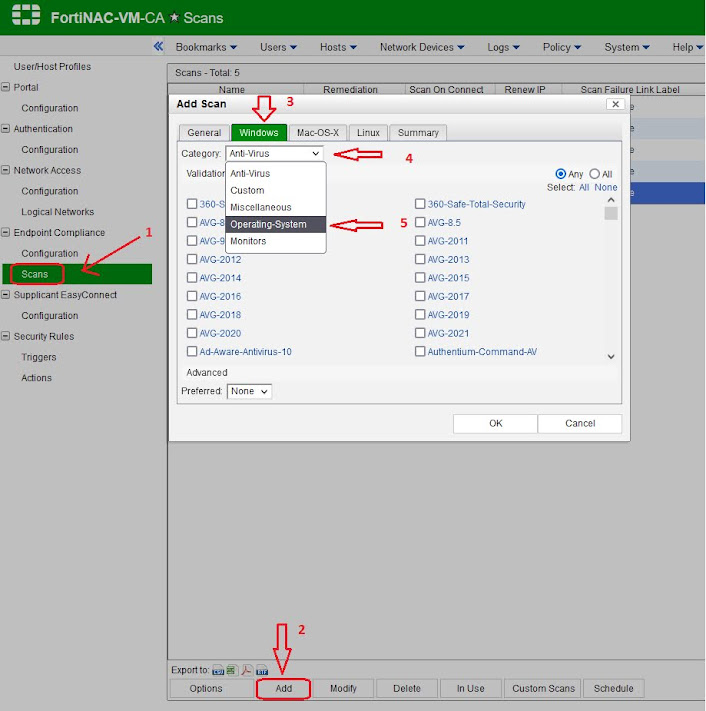Check Ad-Aware-Antivirus-10 checkbox
This screenshot has height=711, width=706.
coord(192,351)
